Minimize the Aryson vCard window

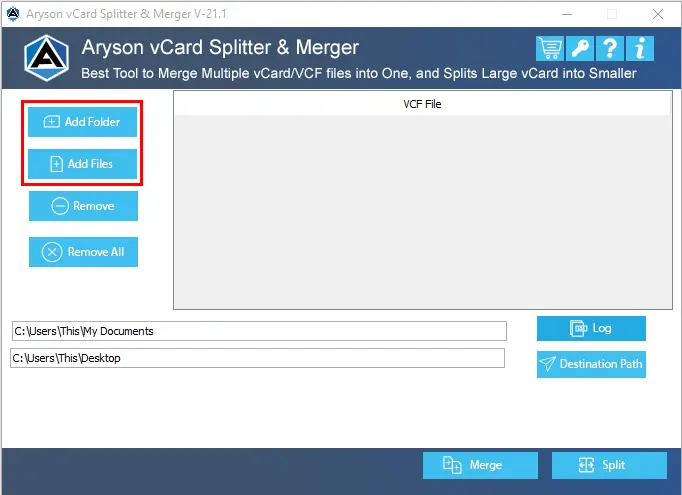567,14
